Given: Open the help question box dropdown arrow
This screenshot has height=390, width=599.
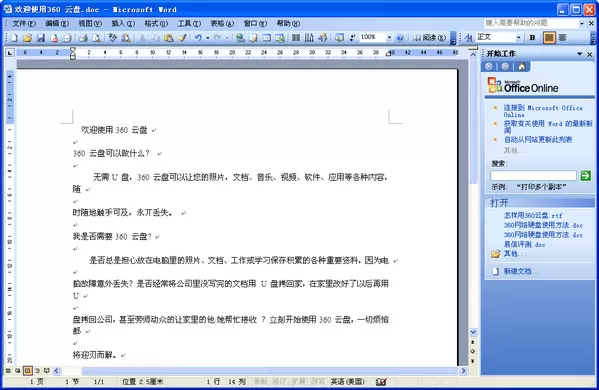Looking at the screenshot, I should (x=582, y=23).
